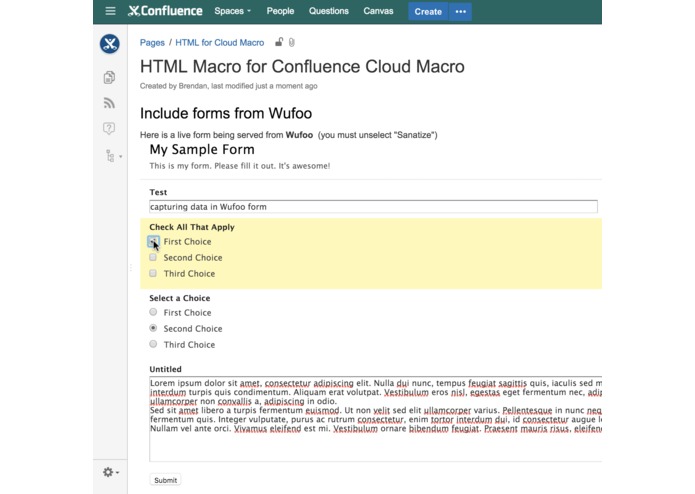The width and height of the screenshot is (695, 494).
Task: Open the Questions icon in sidebar
Action: 109,128
